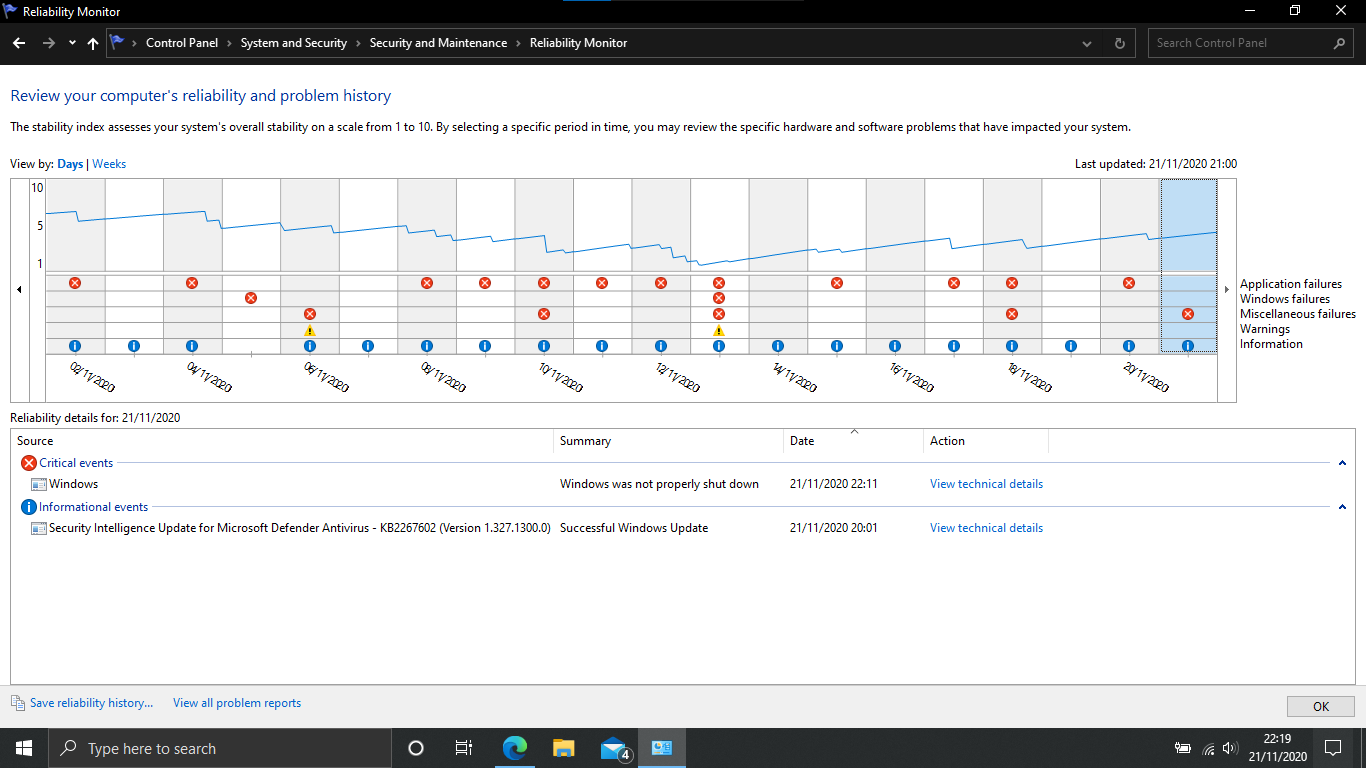Click the 'Windows was not properly shut down' summary
This screenshot has width=1366, height=768.
pos(659,484)
